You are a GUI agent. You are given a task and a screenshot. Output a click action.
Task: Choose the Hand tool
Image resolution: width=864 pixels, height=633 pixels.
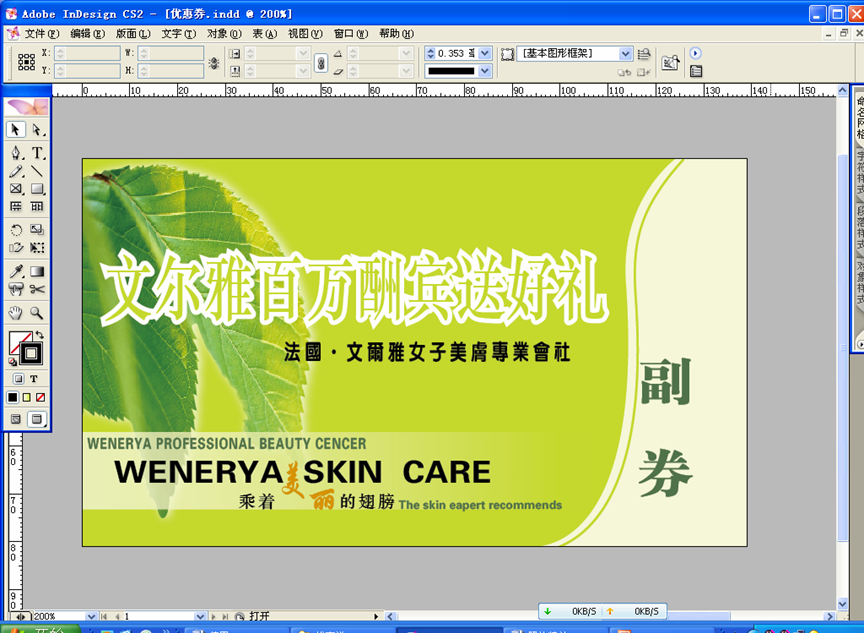pyautogui.click(x=16, y=313)
